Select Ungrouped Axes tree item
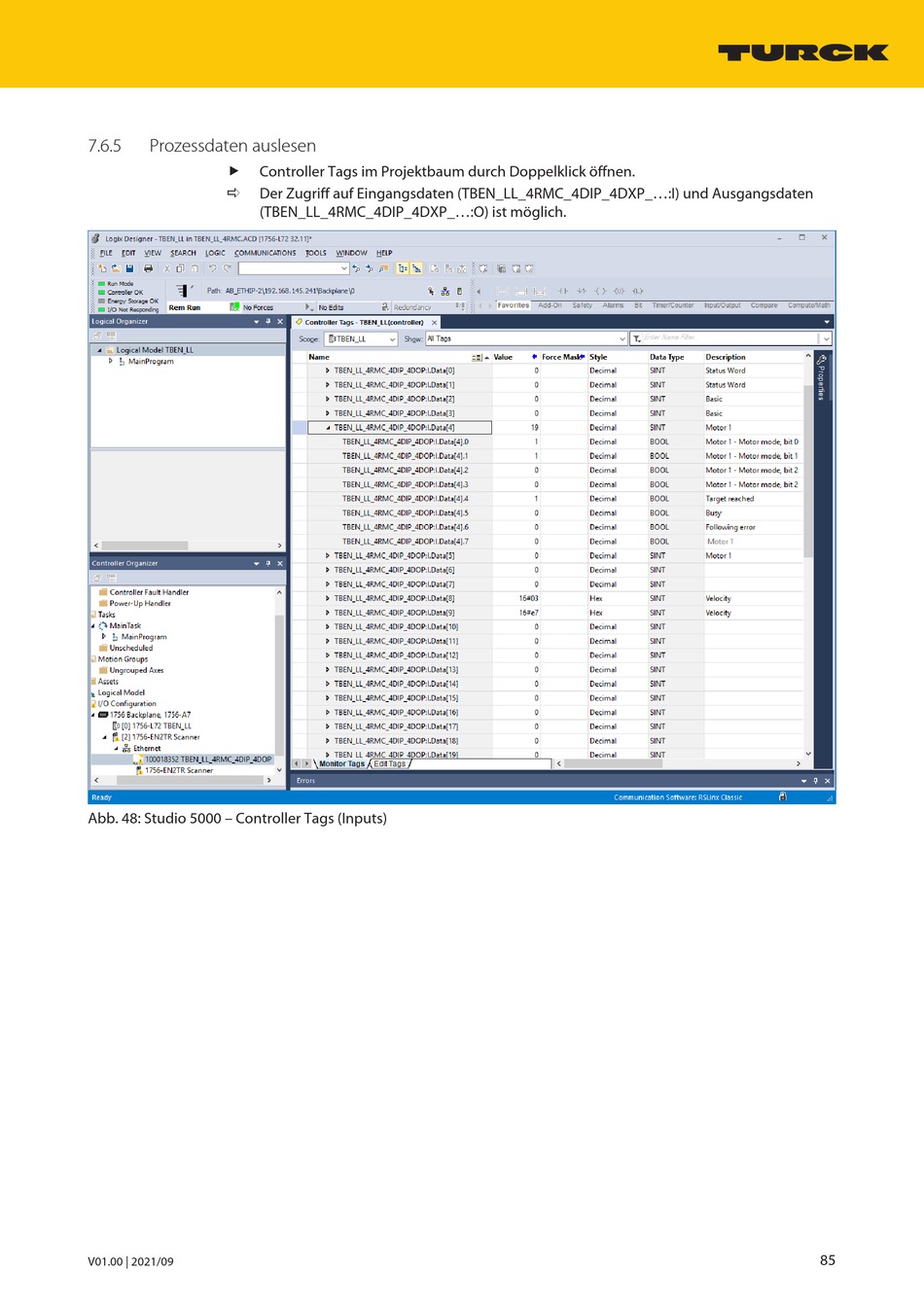Screen dimensions: 924x1306 coord(137,671)
